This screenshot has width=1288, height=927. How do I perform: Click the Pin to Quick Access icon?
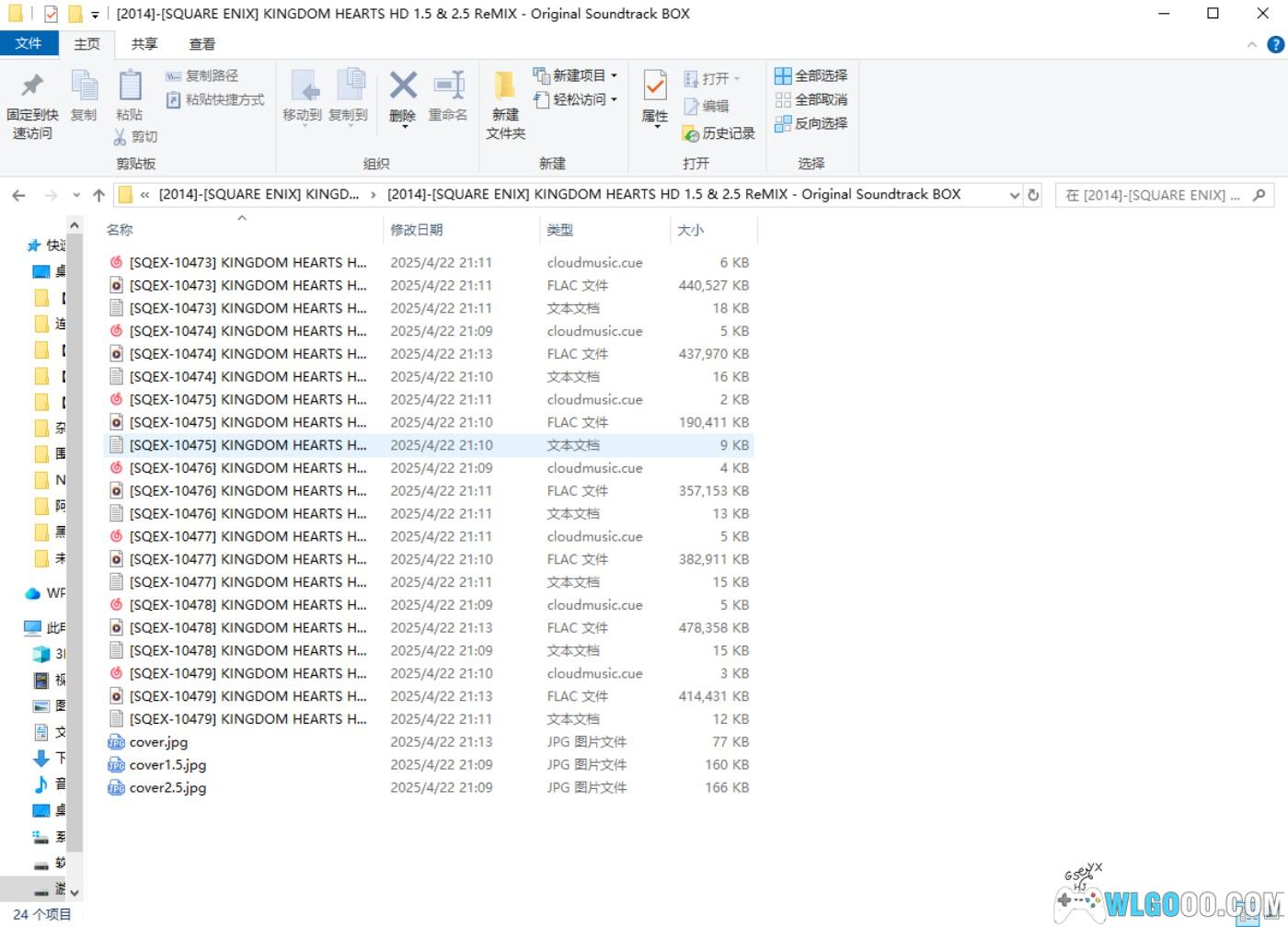click(x=32, y=86)
